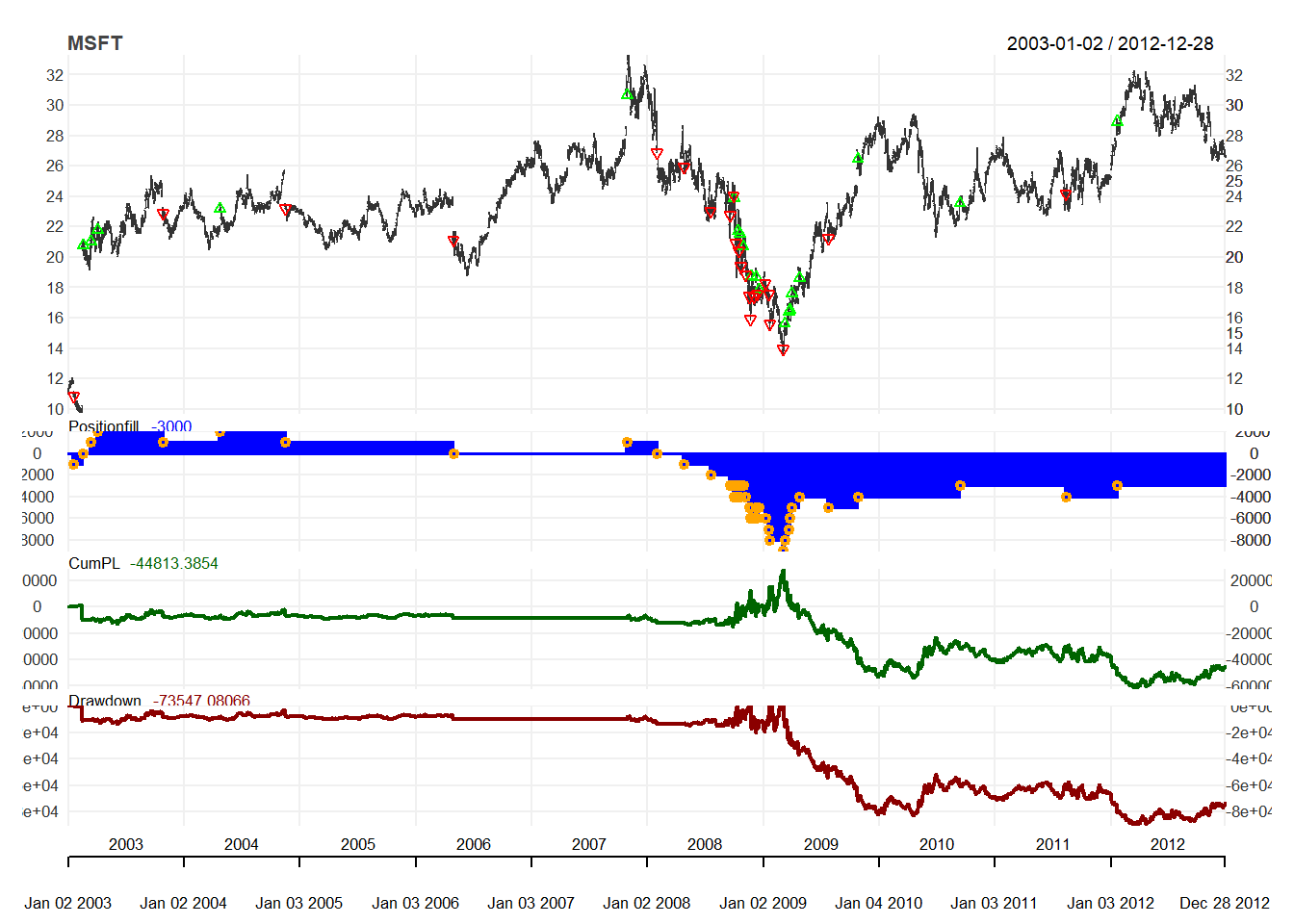Image resolution: width=1294 pixels, height=924 pixels.
Task: Click the Positionfill value -3000
Action: [171, 426]
